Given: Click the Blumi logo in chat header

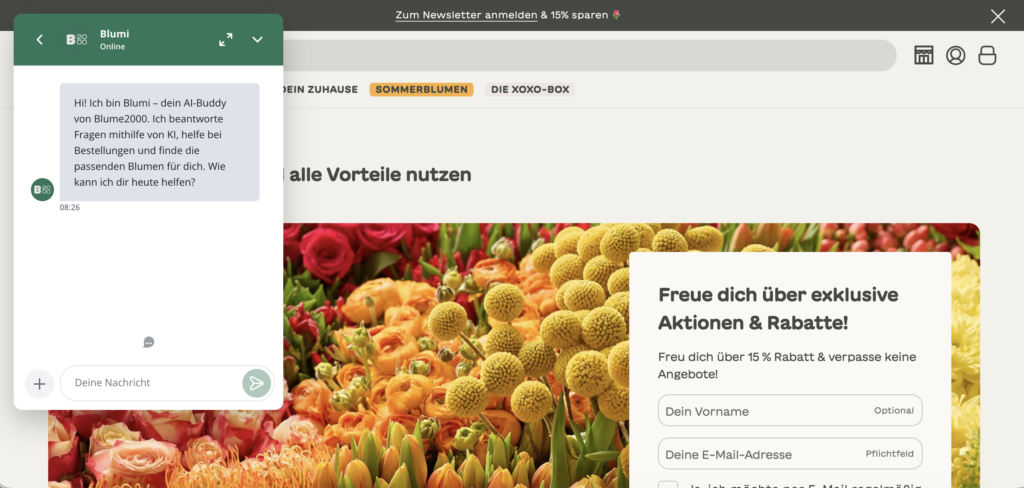Looking at the screenshot, I should (x=77, y=40).
